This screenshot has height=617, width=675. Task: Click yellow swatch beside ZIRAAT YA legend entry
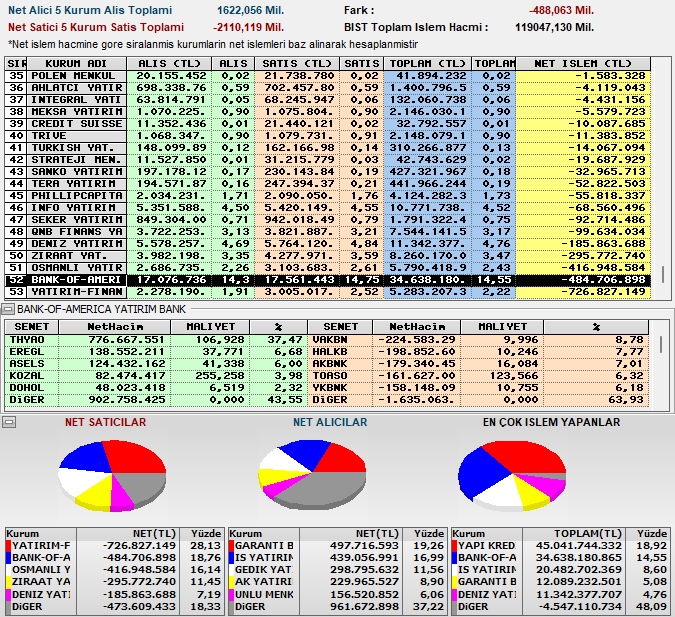click(x=8, y=582)
